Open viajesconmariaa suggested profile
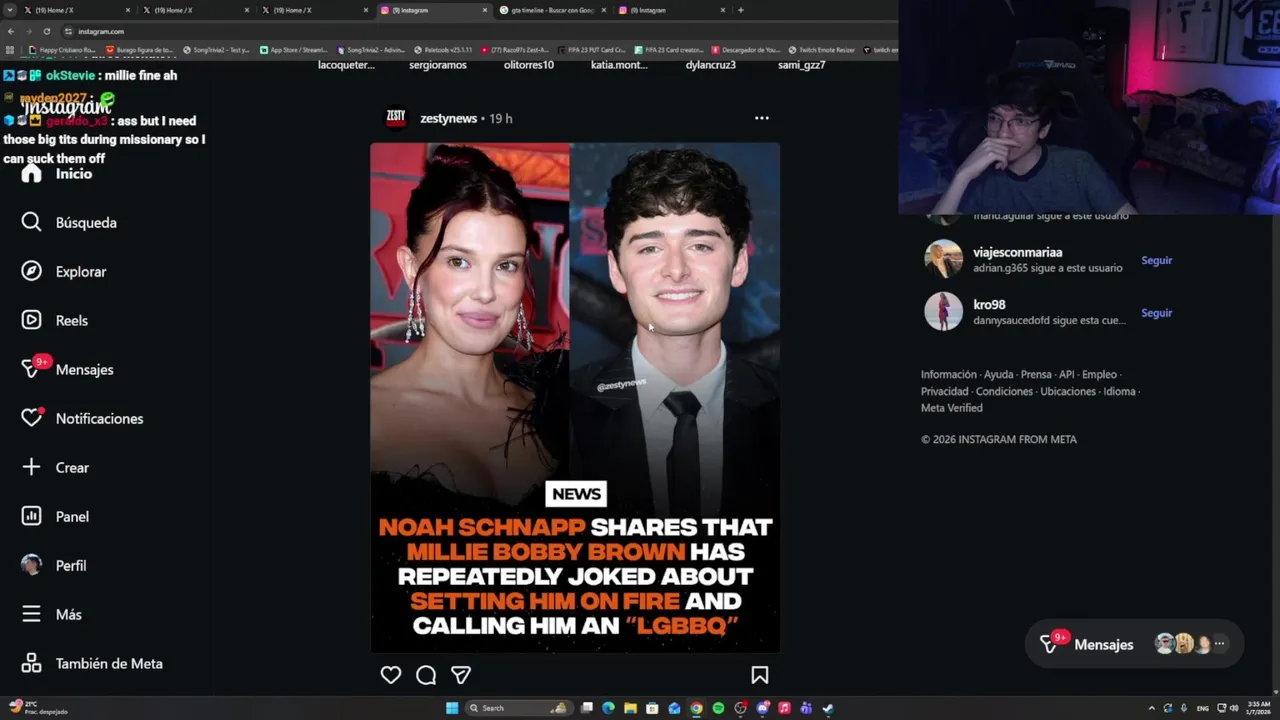 click(x=1017, y=253)
